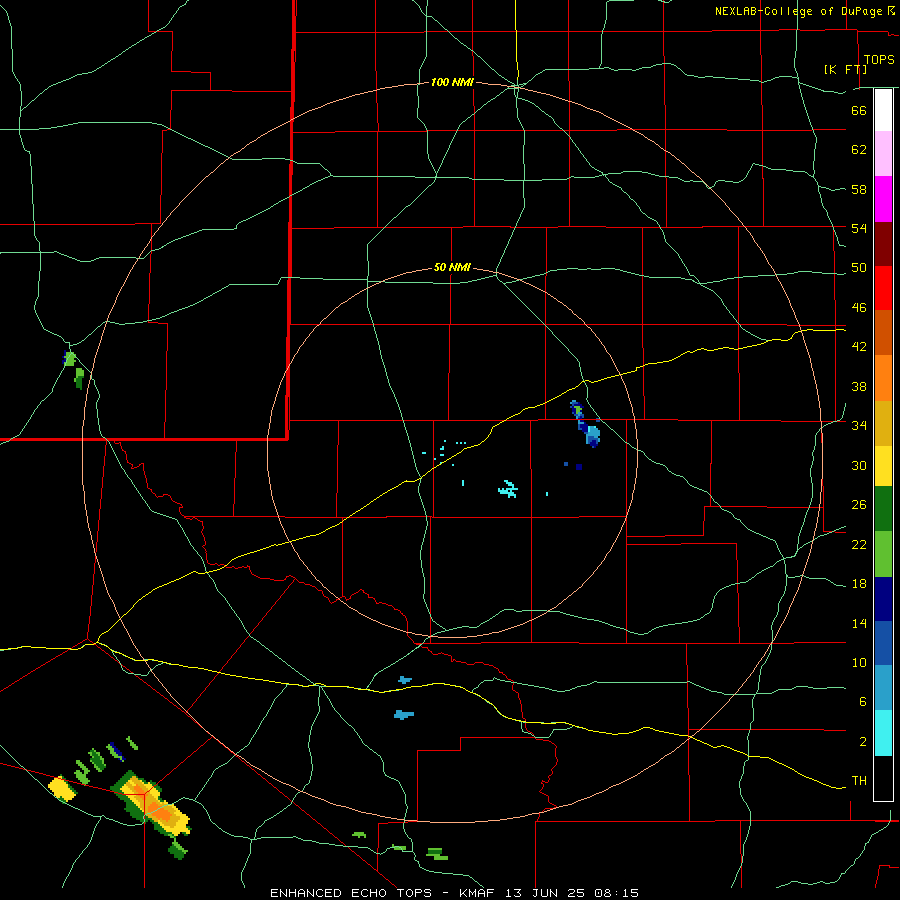Click the blue echo cluster inside 50 NMI ring
This screenshot has height=900, width=900.
(x=586, y=425)
